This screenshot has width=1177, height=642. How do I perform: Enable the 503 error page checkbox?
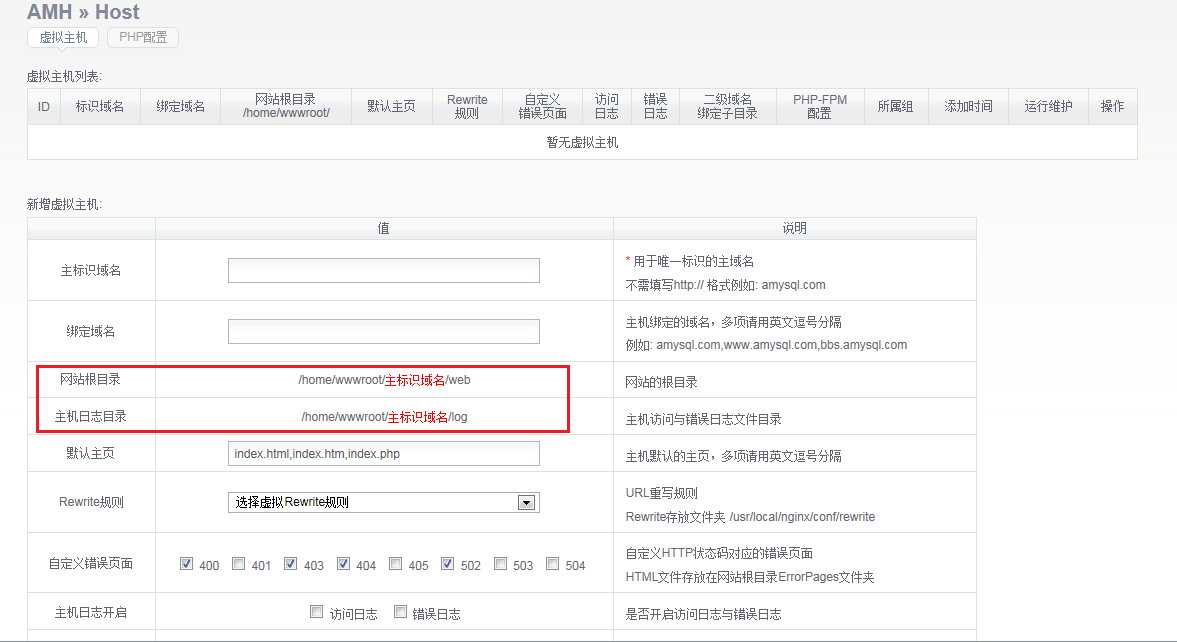pyautogui.click(x=500, y=564)
